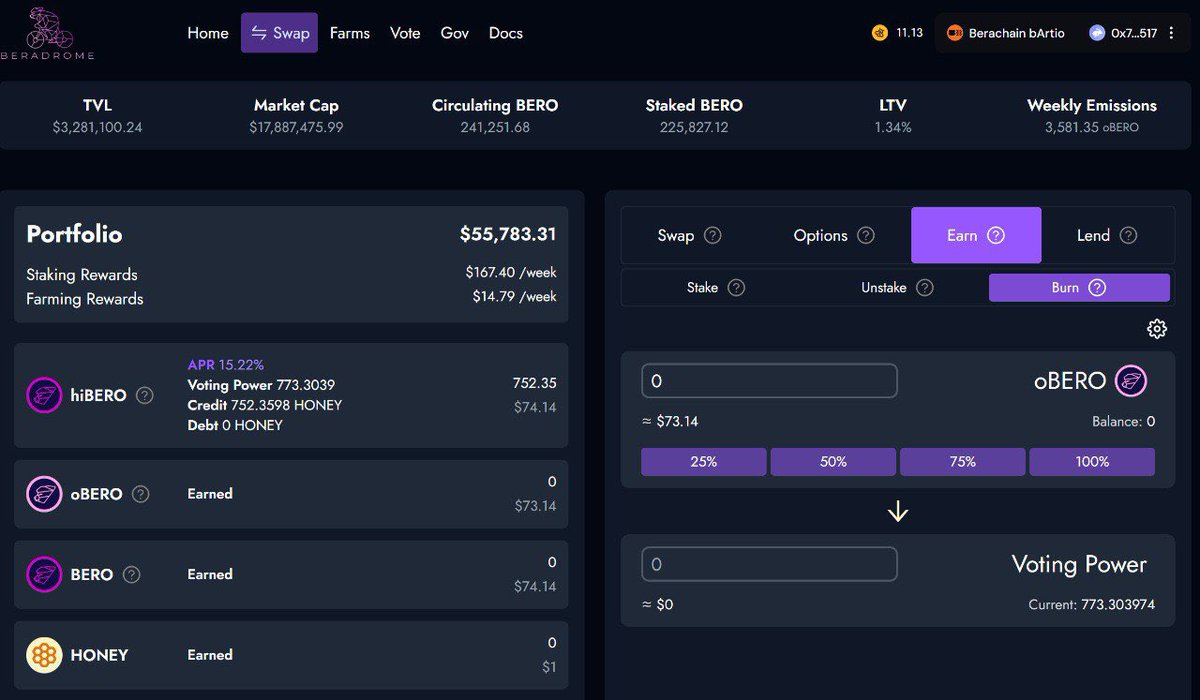Click the help icon beside hiBERO

pyautogui.click(x=145, y=395)
